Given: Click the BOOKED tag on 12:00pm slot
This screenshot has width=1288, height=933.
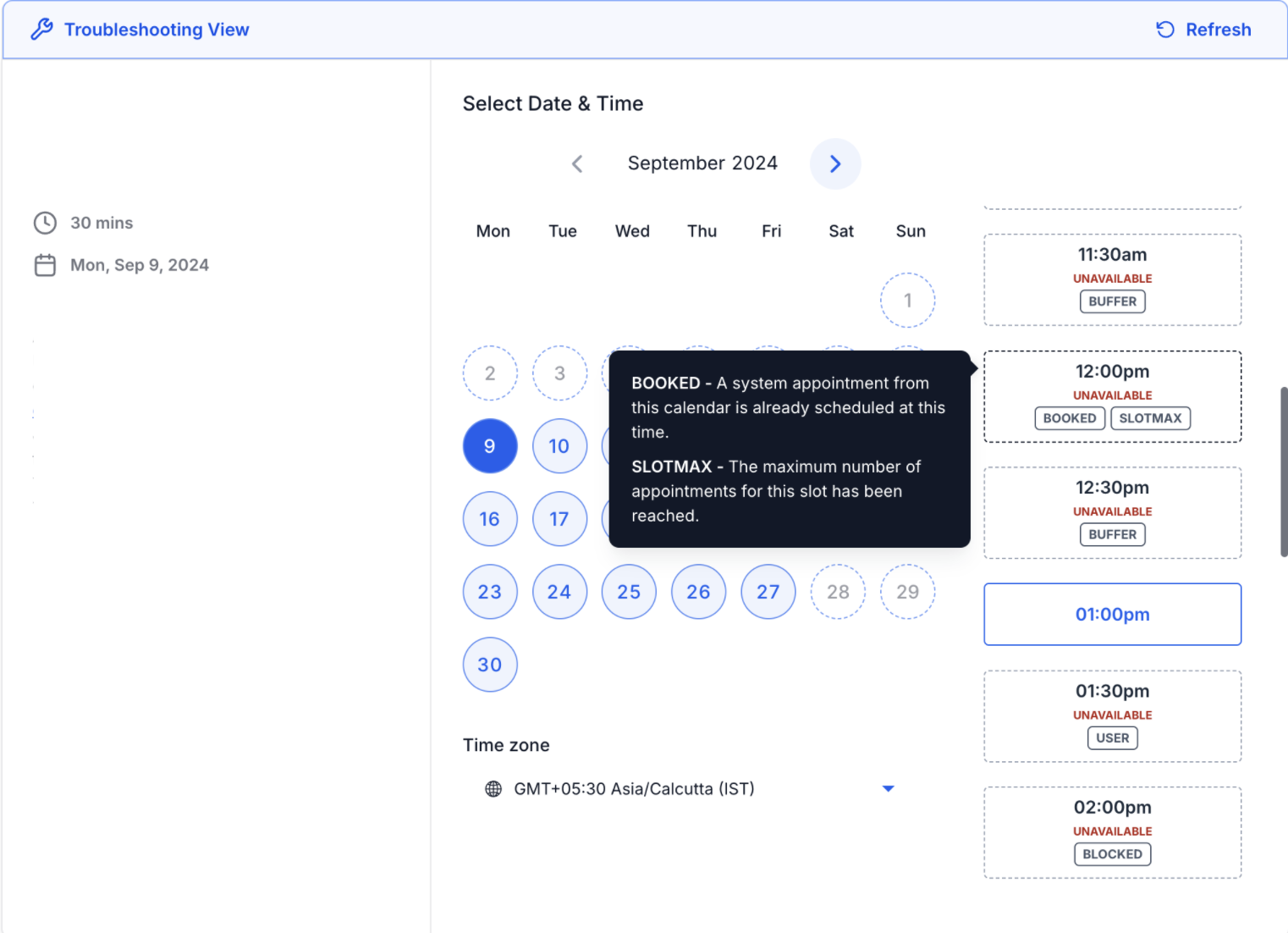Looking at the screenshot, I should click(x=1070, y=418).
